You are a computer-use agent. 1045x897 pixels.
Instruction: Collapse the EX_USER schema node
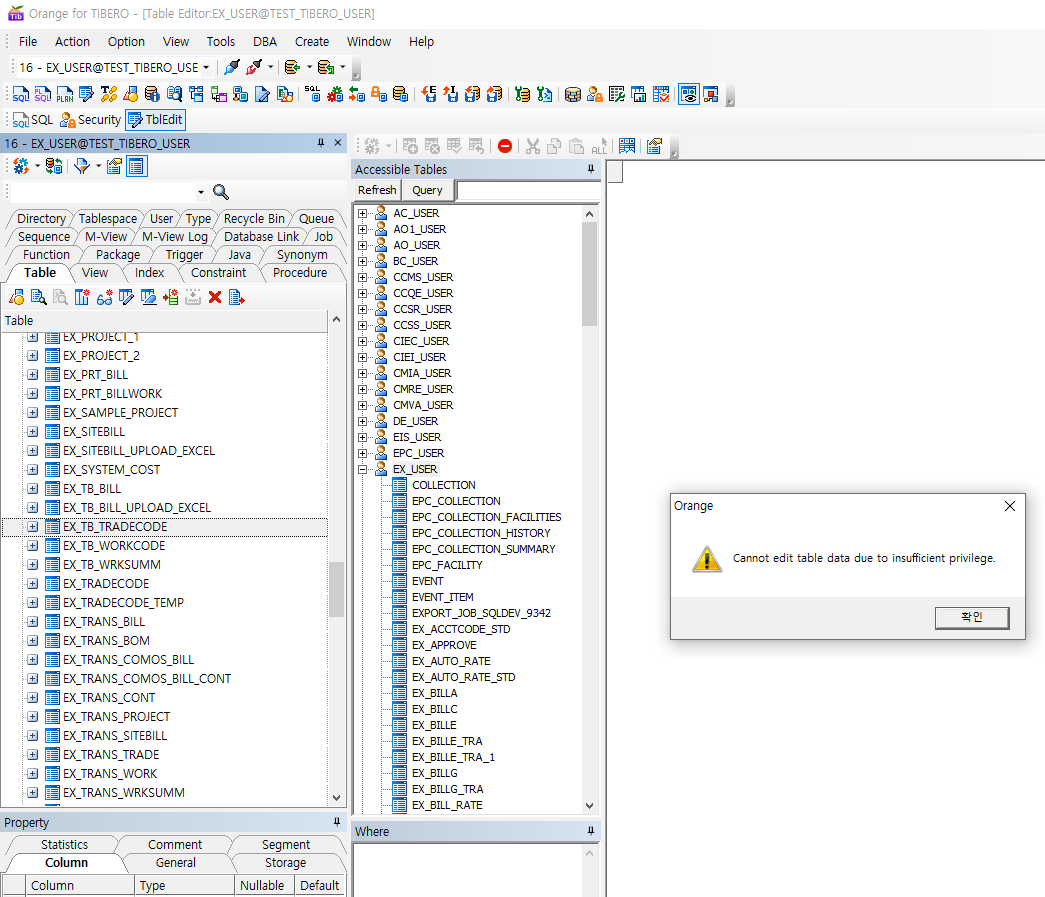(x=363, y=469)
